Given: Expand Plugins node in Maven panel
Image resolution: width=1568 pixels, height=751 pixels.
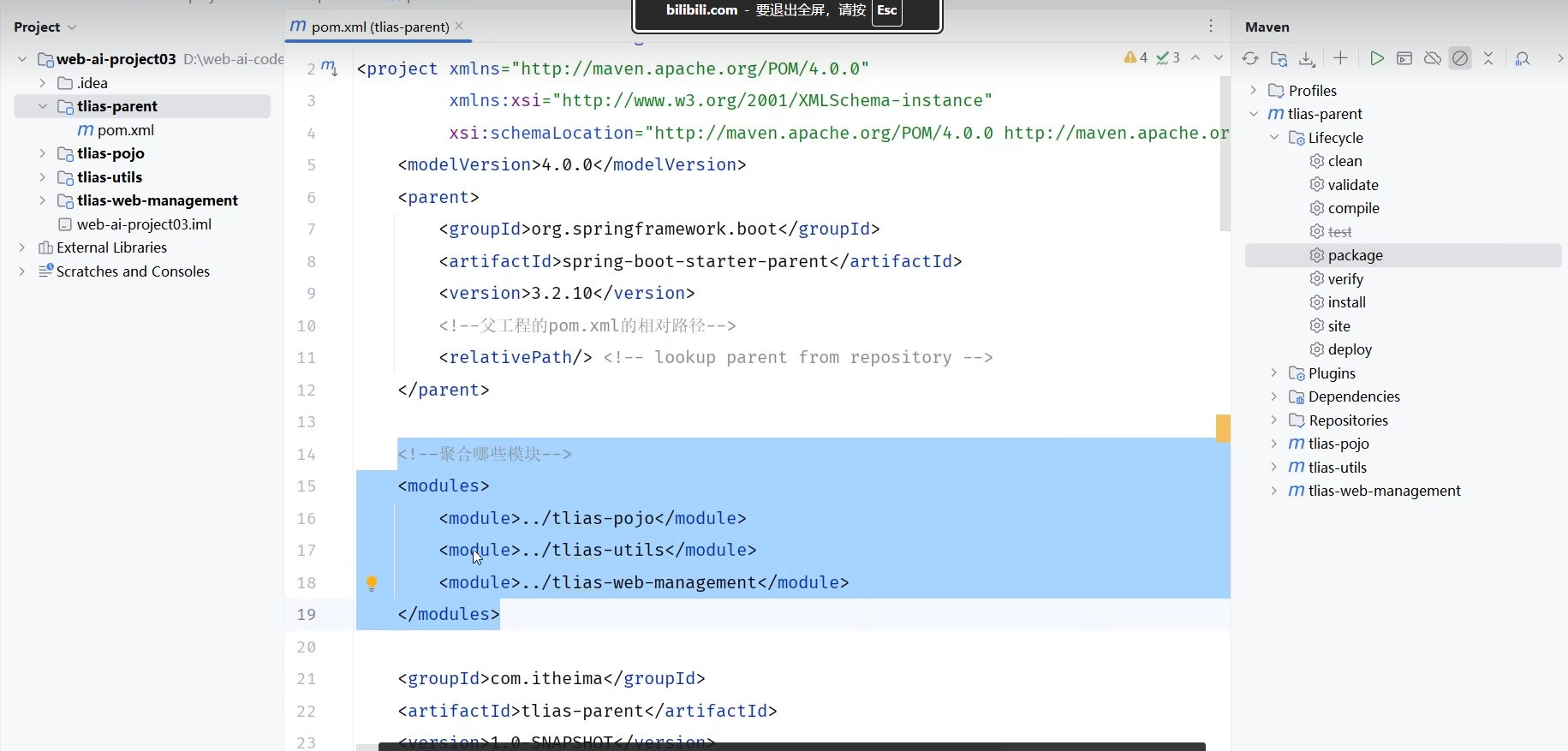Looking at the screenshot, I should pos(1274,373).
